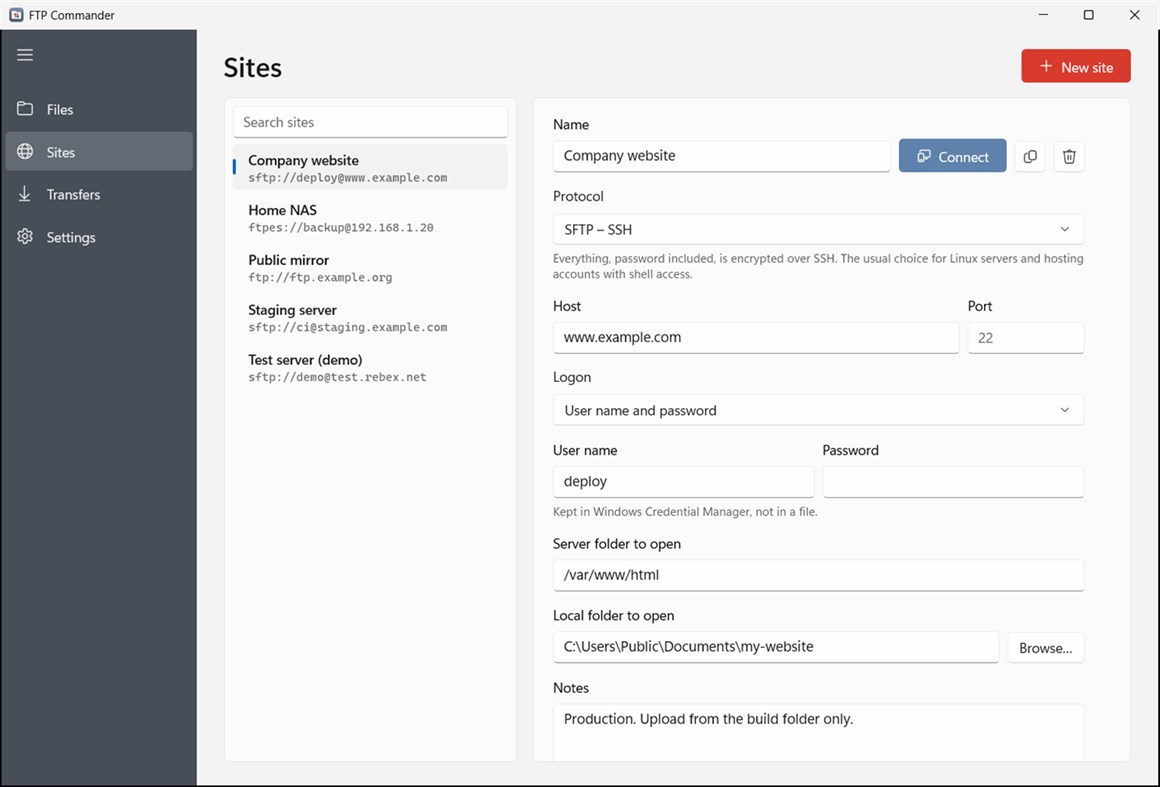Focus the Search sites box
The height and width of the screenshot is (787, 1160).
(371, 122)
